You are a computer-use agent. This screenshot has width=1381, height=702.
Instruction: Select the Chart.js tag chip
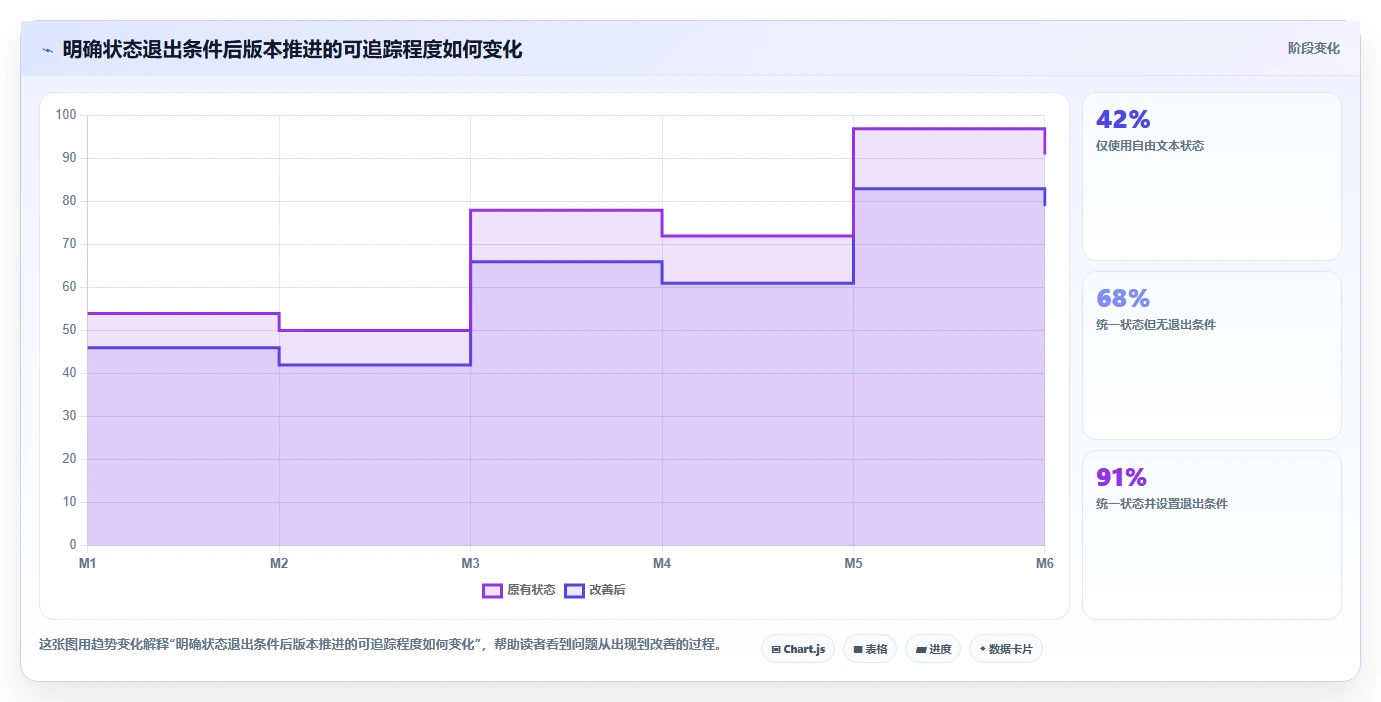(798, 649)
